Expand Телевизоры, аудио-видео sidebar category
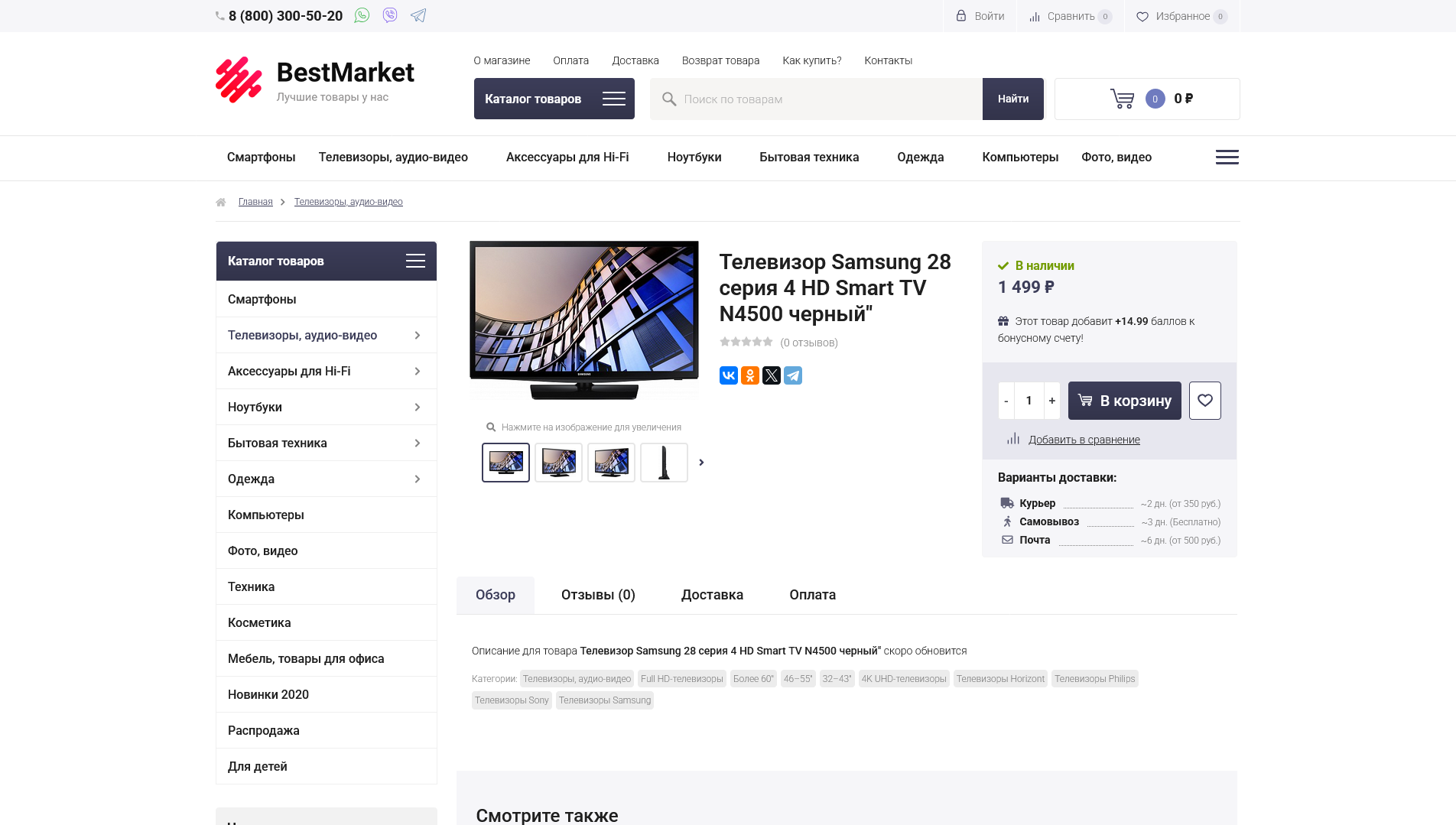Screen dimensions: 1456x825 (x=418, y=335)
